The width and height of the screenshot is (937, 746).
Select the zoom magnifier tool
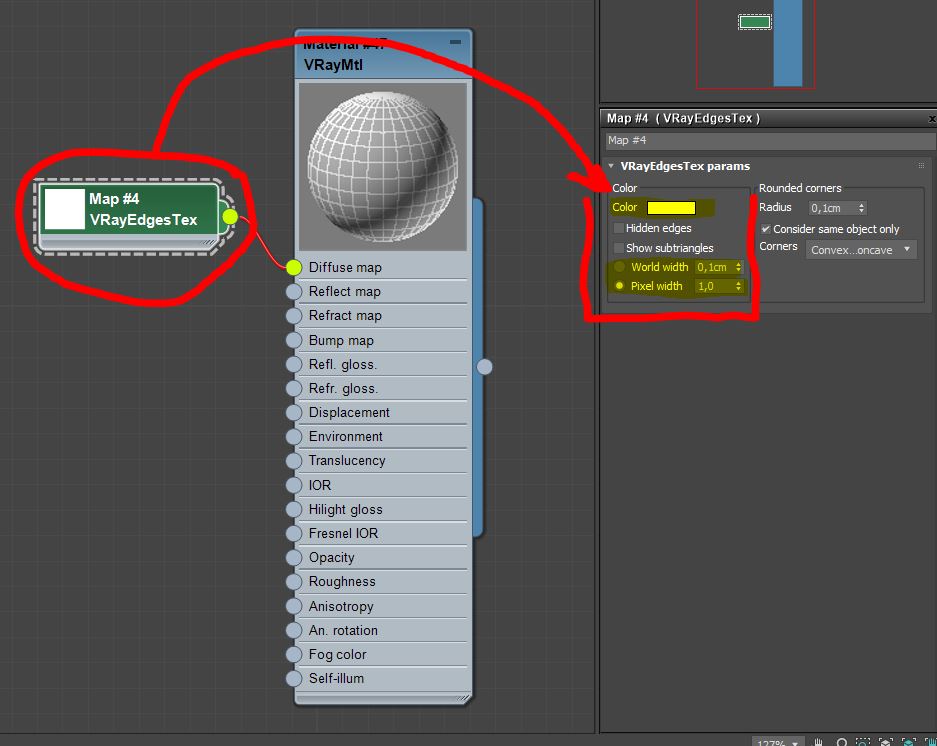(x=842, y=742)
